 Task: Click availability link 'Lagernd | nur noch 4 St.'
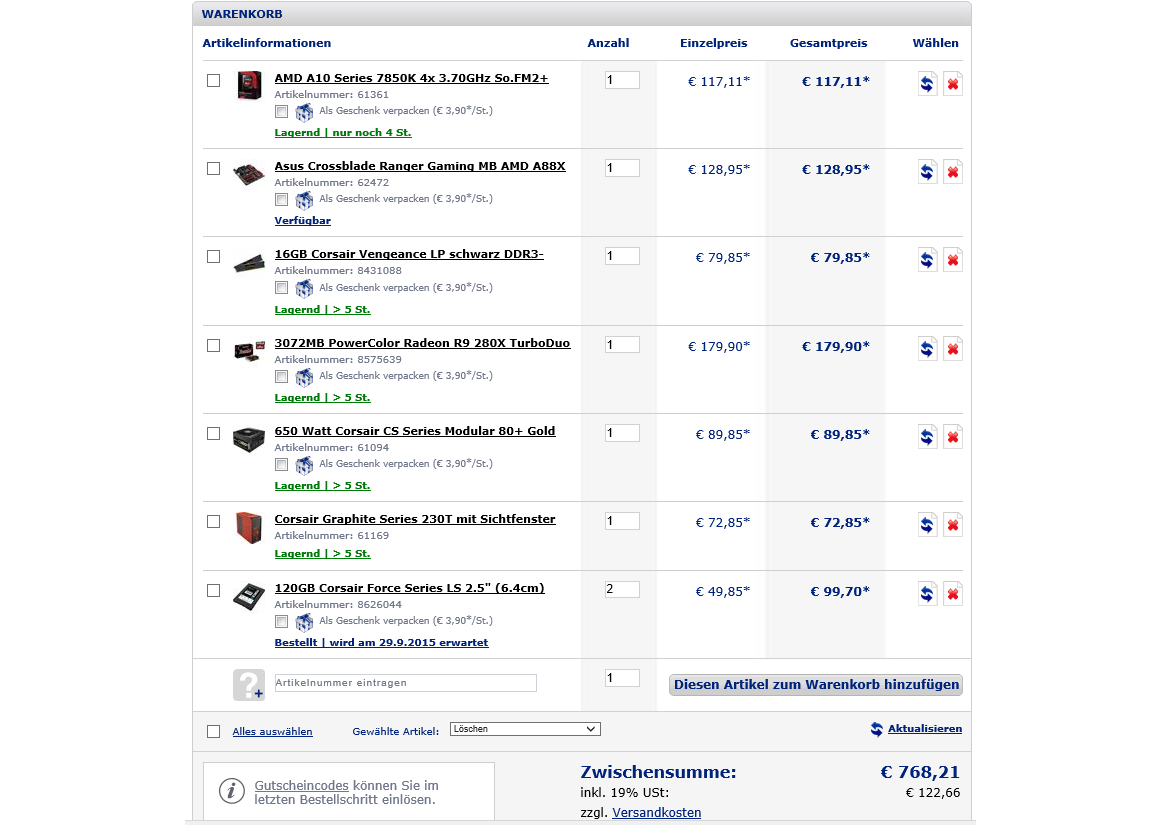(343, 133)
